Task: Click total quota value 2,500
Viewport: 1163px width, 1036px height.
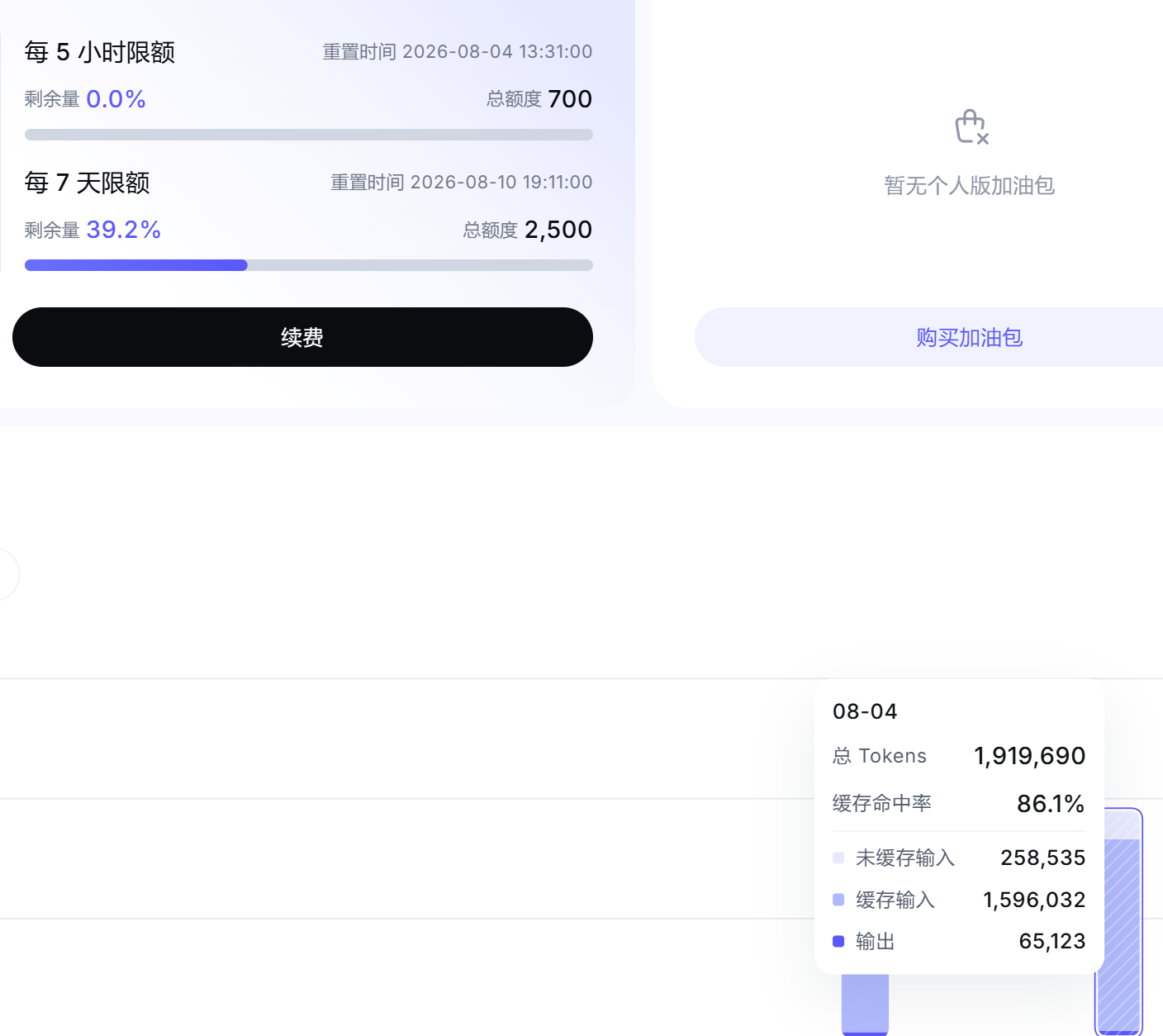Action: pos(558,230)
